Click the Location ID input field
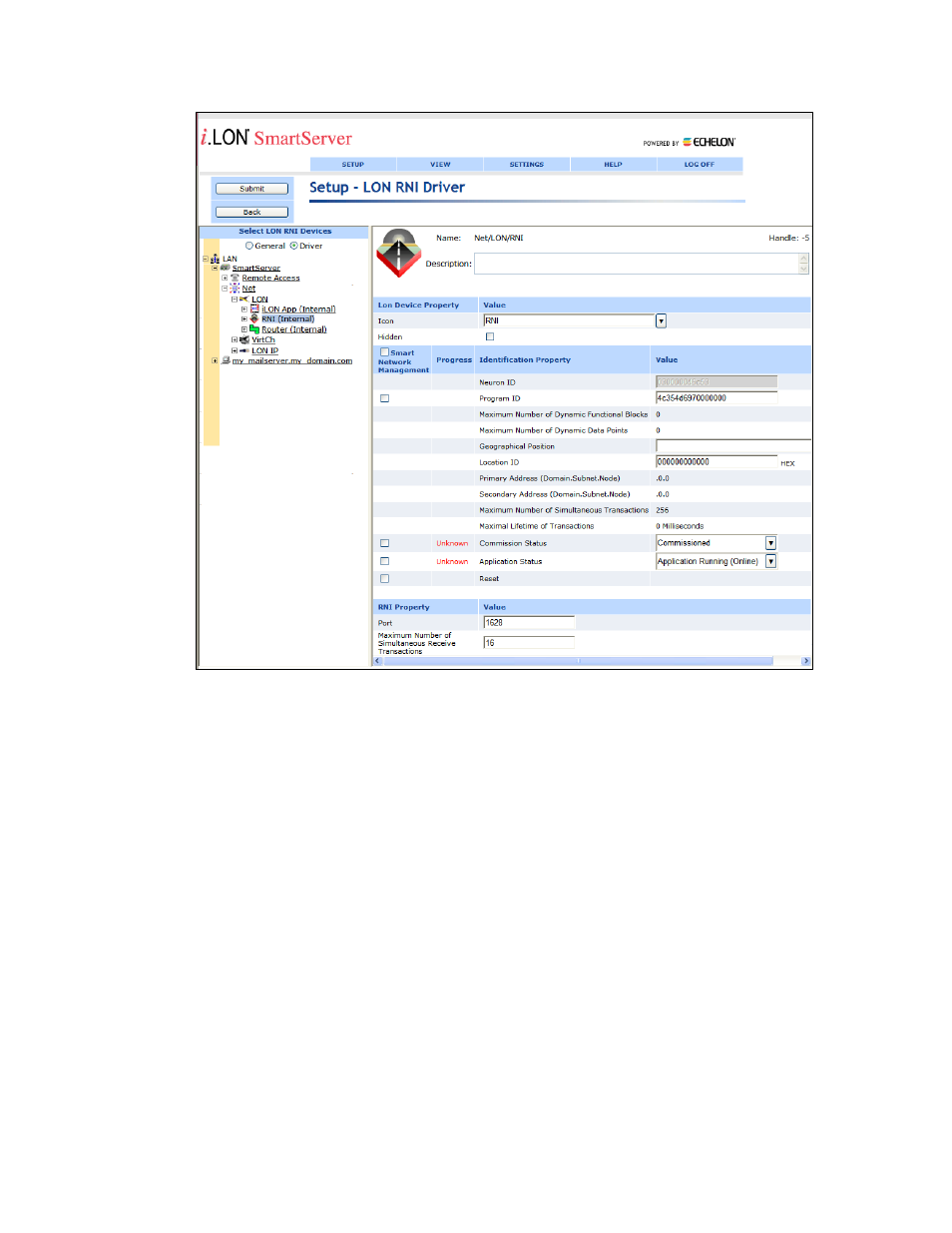952x1233 pixels. click(x=715, y=462)
